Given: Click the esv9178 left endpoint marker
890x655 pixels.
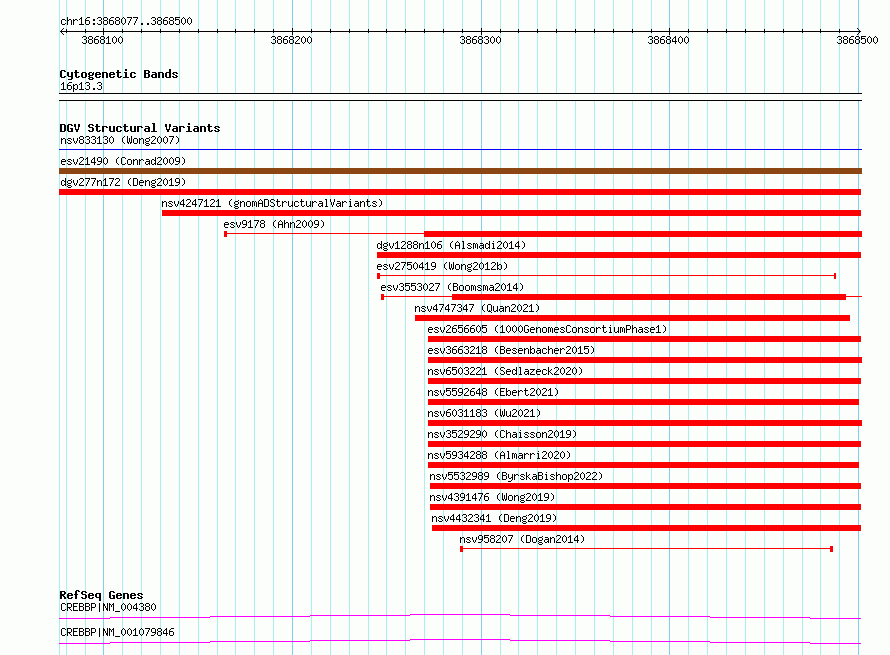Looking at the screenshot, I should [225, 234].
